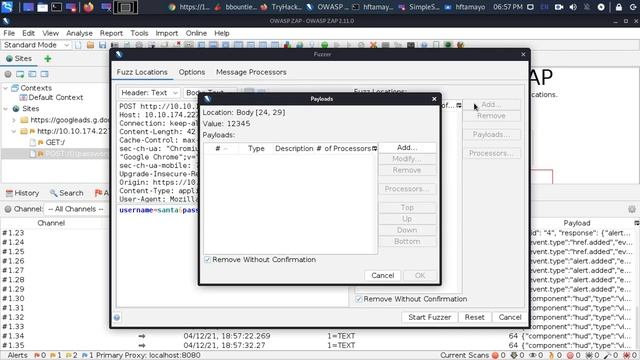The height and width of the screenshot is (360, 640).
Task: Collapse the Contexts tree node
Action: [x=6, y=88]
